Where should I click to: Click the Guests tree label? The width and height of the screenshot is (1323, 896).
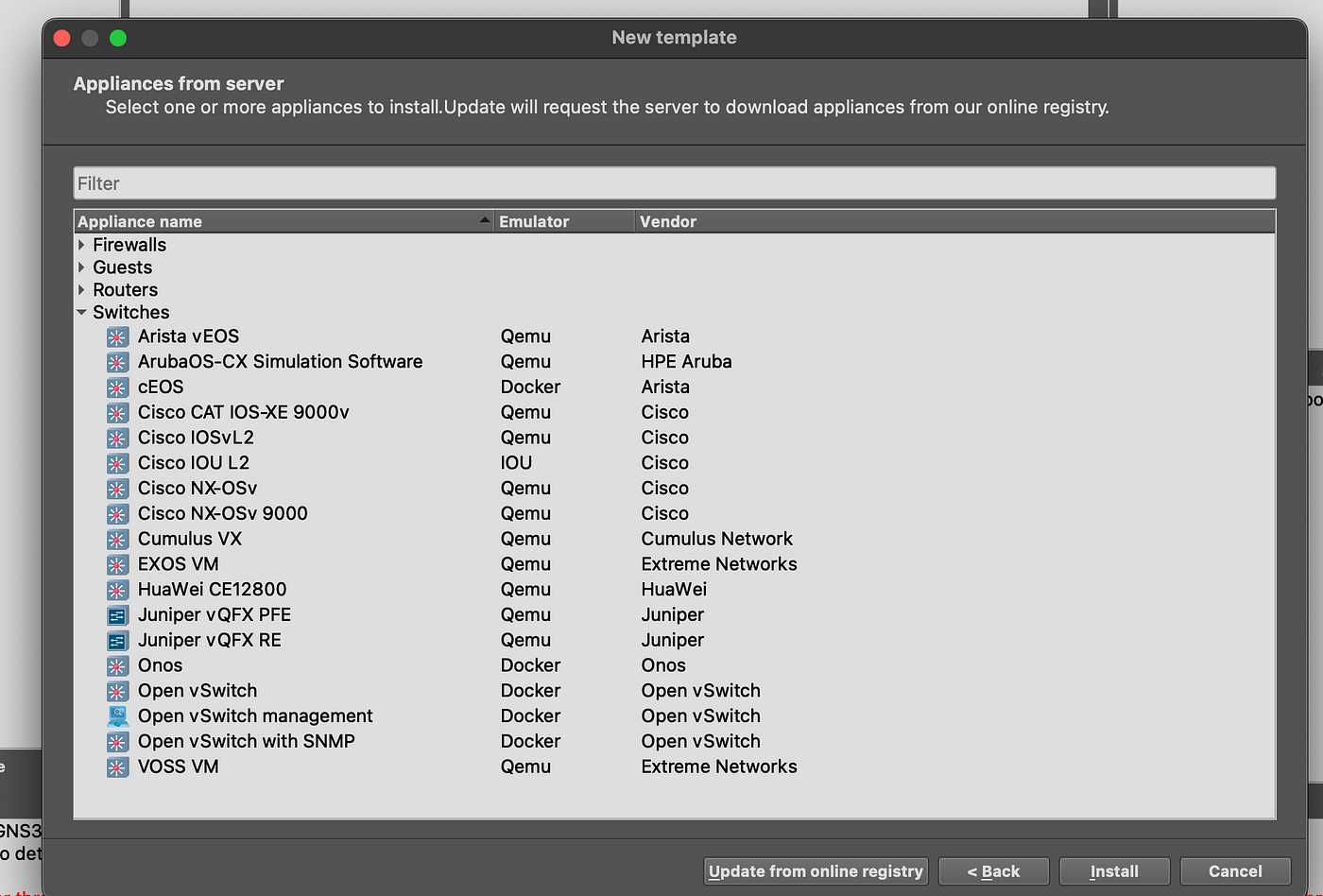pyautogui.click(x=123, y=267)
